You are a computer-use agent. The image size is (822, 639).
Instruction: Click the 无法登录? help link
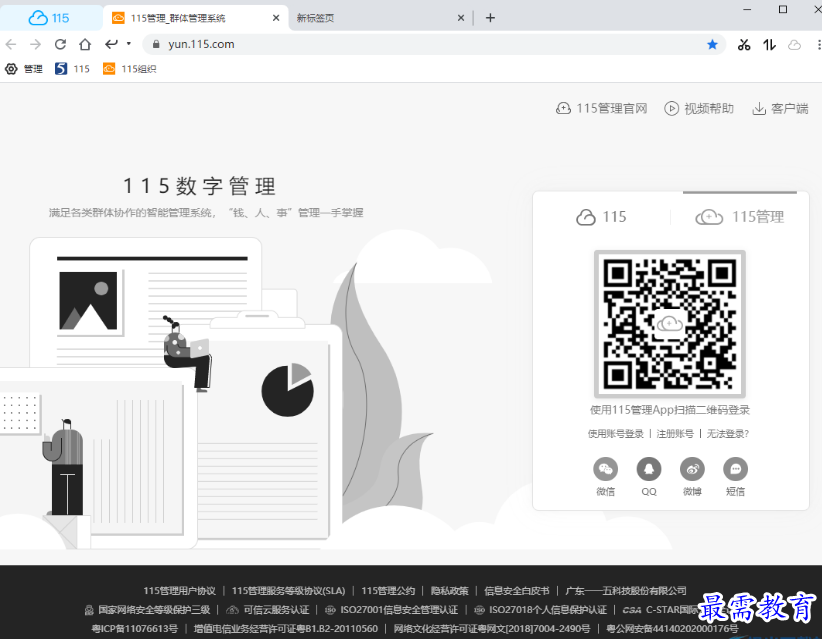(728, 434)
